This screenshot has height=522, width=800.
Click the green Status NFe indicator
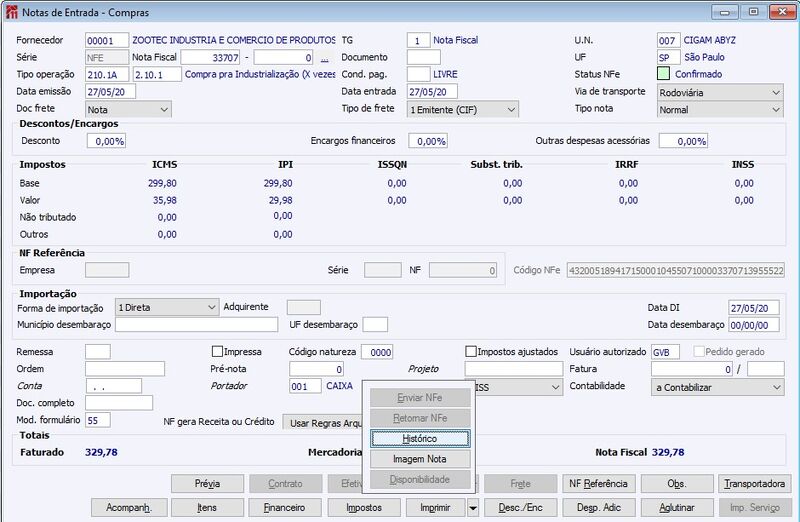point(663,74)
